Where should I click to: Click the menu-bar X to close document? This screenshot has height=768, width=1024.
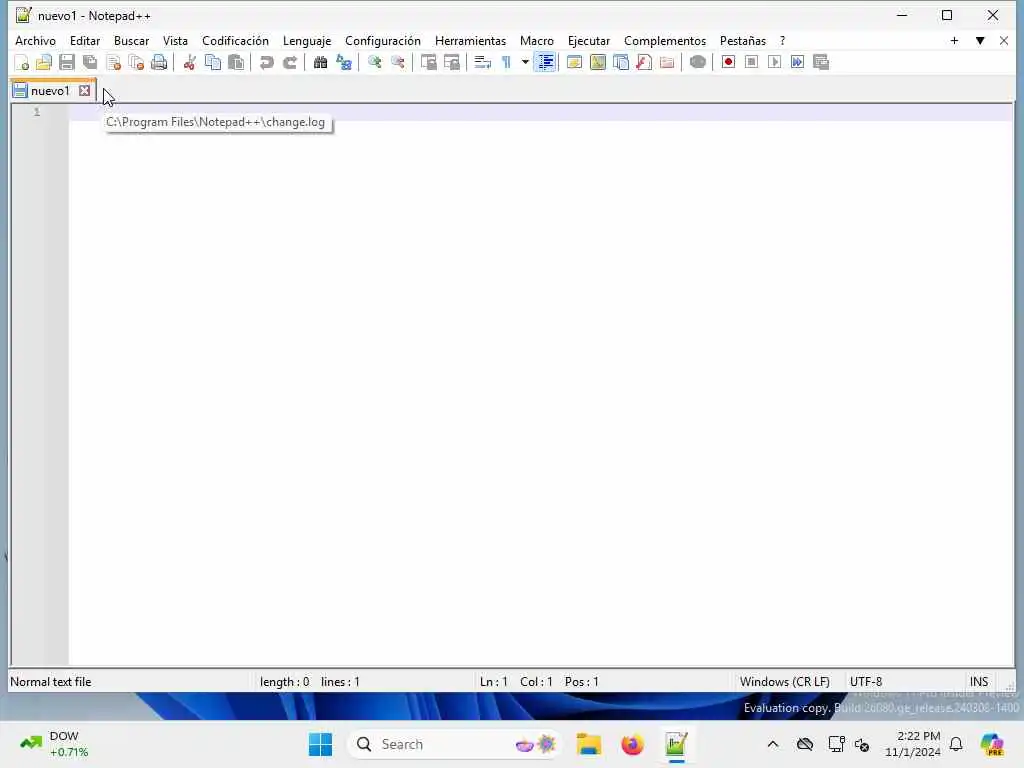[1004, 40]
